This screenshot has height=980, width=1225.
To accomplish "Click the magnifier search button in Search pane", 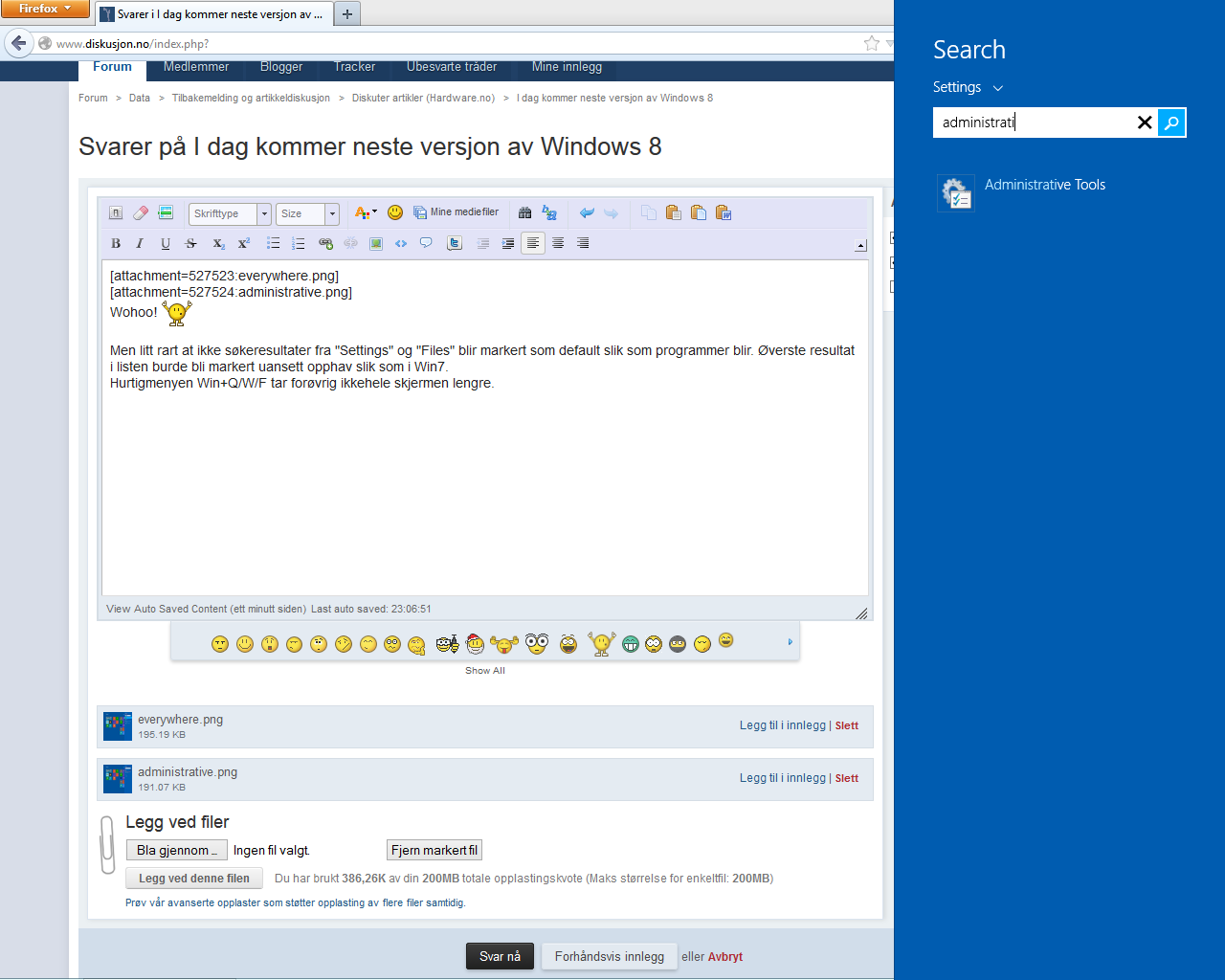I will [x=1171, y=122].
